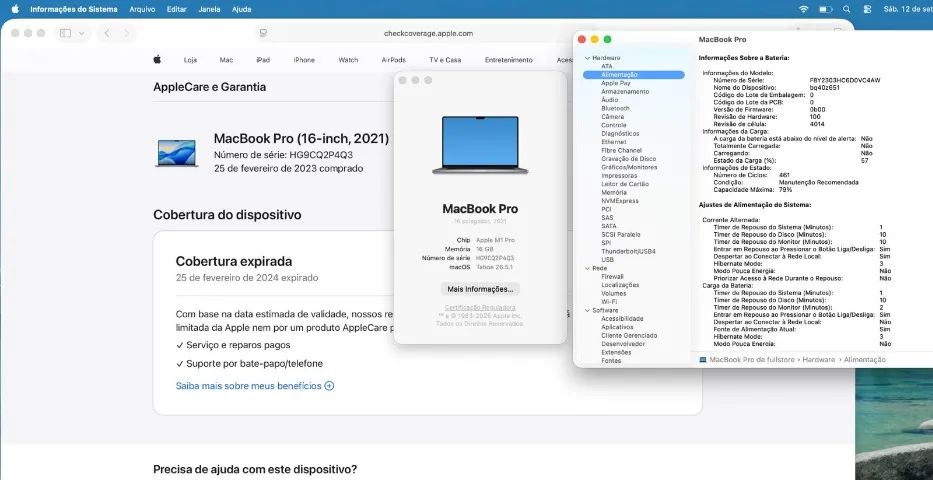Select Aplicativos under Software
Screen dimensions: 933x480
click(616, 327)
